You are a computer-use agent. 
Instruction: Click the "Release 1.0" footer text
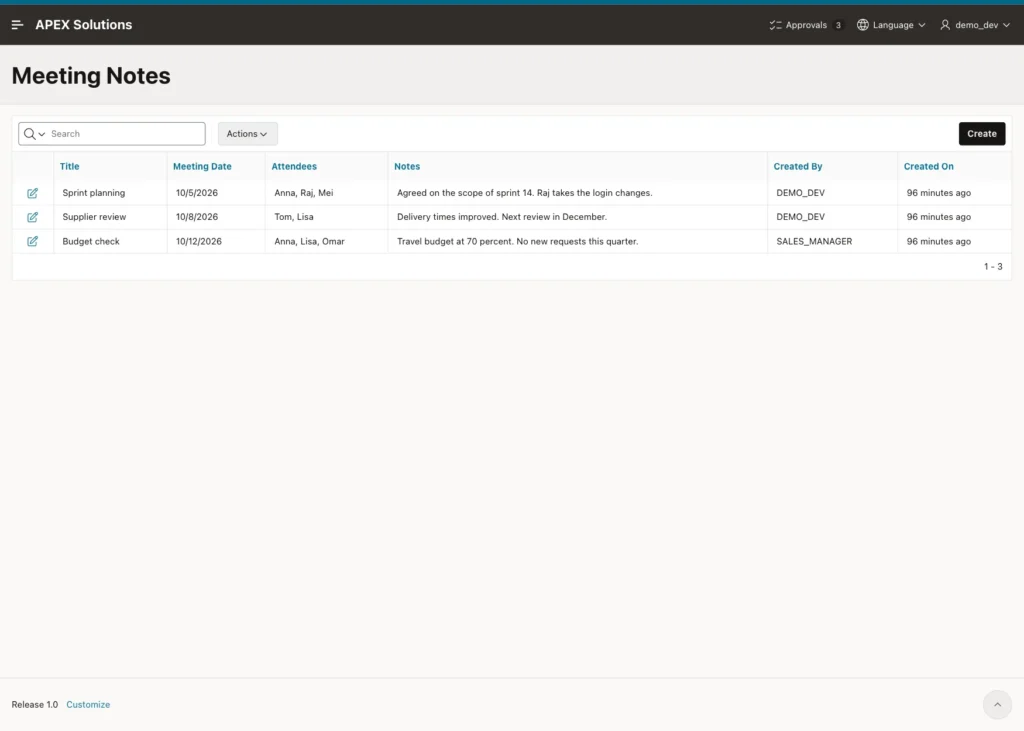(x=35, y=704)
